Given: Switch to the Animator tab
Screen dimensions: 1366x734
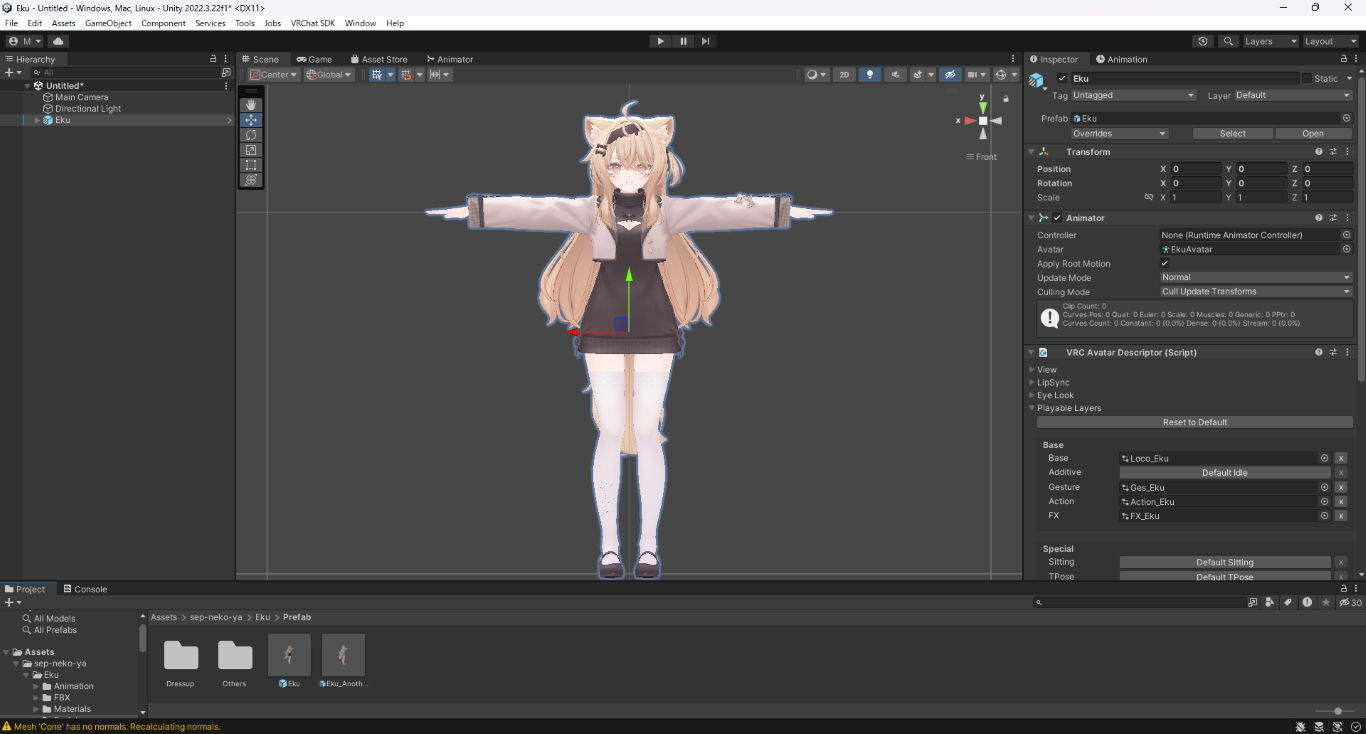Looking at the screenshot, I should (x=449, y=59).
